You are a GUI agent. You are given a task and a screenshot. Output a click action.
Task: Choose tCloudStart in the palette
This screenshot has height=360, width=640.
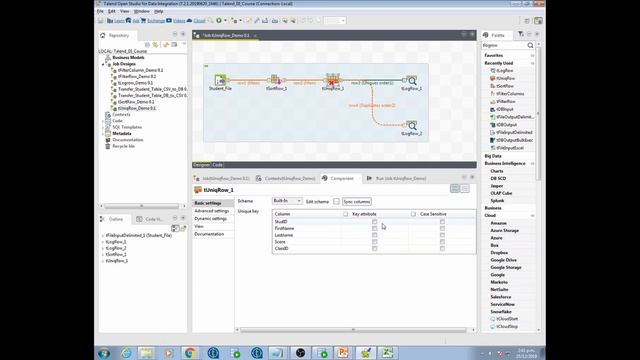point(507,319)
